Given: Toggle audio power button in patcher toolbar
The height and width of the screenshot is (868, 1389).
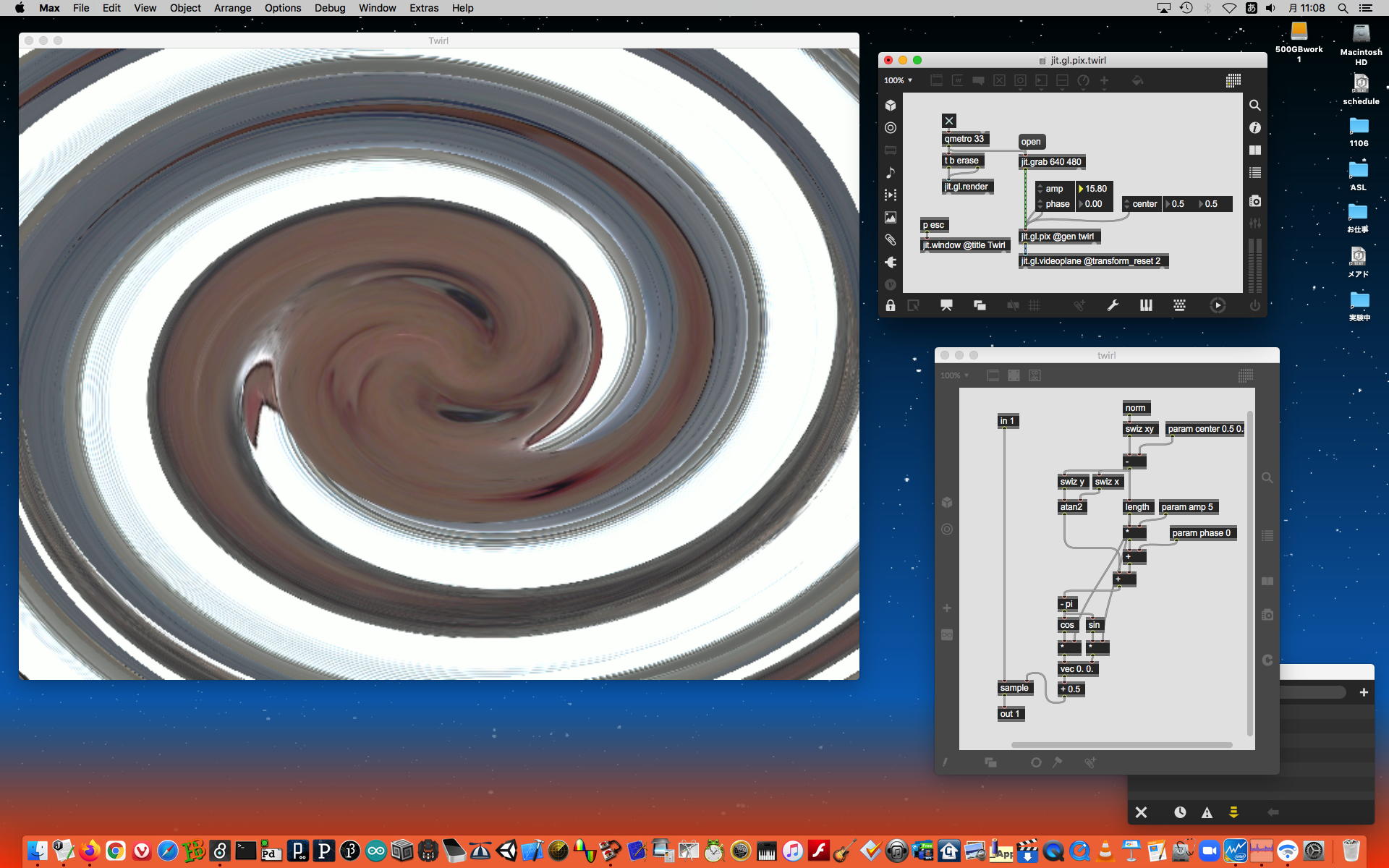Looking at the screenshot, I should 1254,305.
